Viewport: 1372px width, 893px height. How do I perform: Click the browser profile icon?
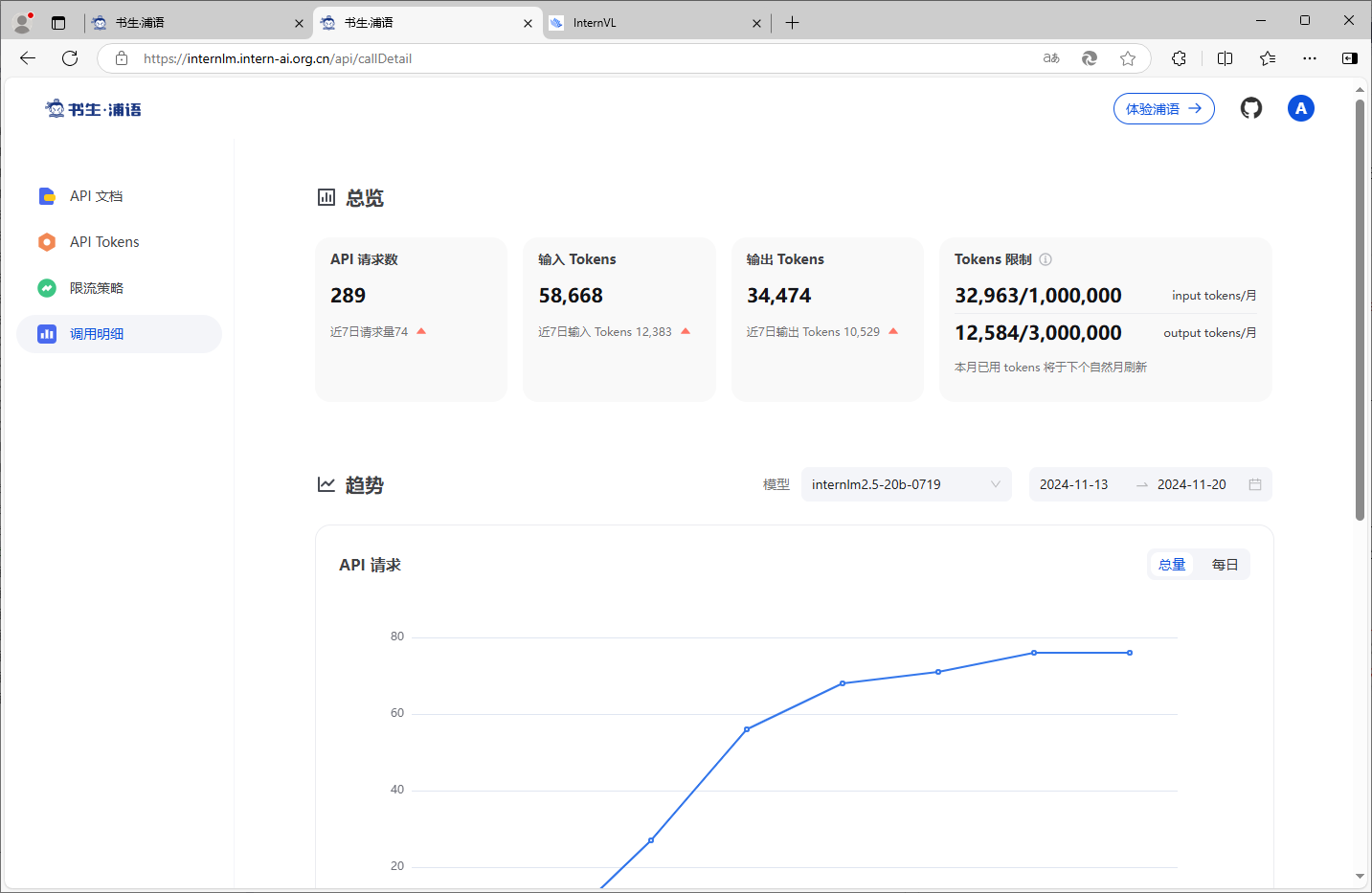[23, 22]
